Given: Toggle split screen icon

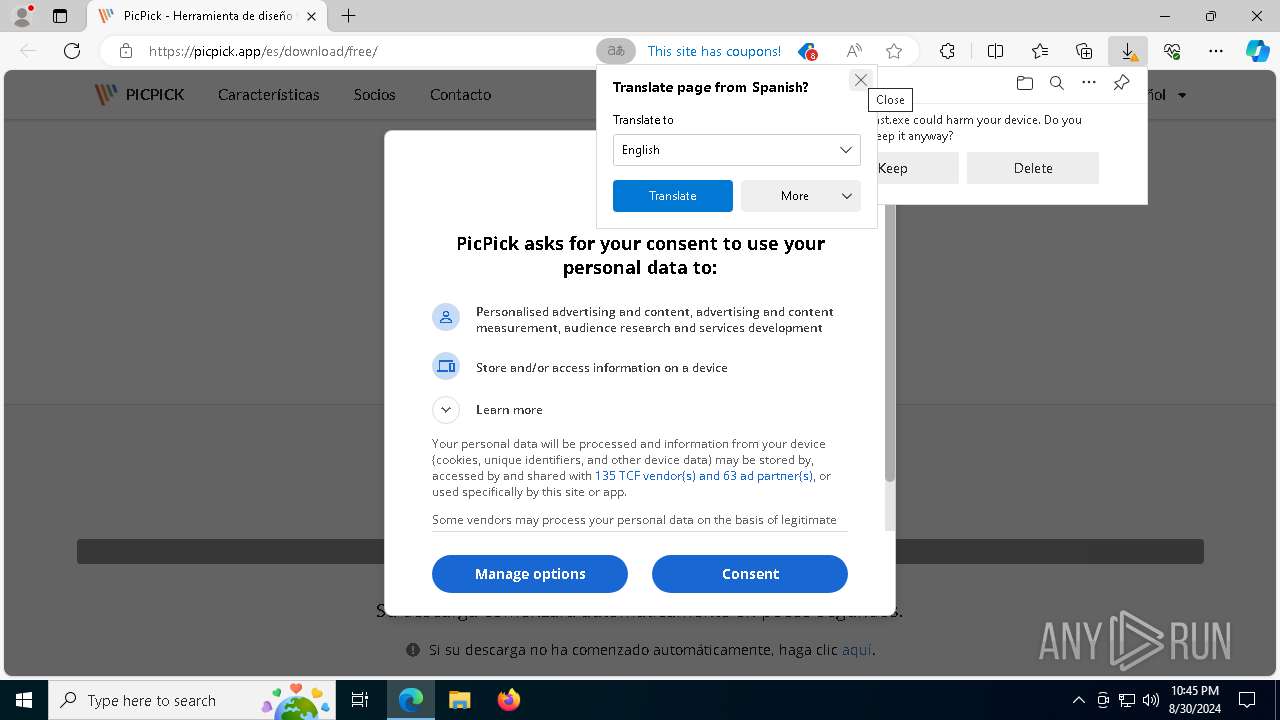Looking at the screenshot, I should [995, 51].
